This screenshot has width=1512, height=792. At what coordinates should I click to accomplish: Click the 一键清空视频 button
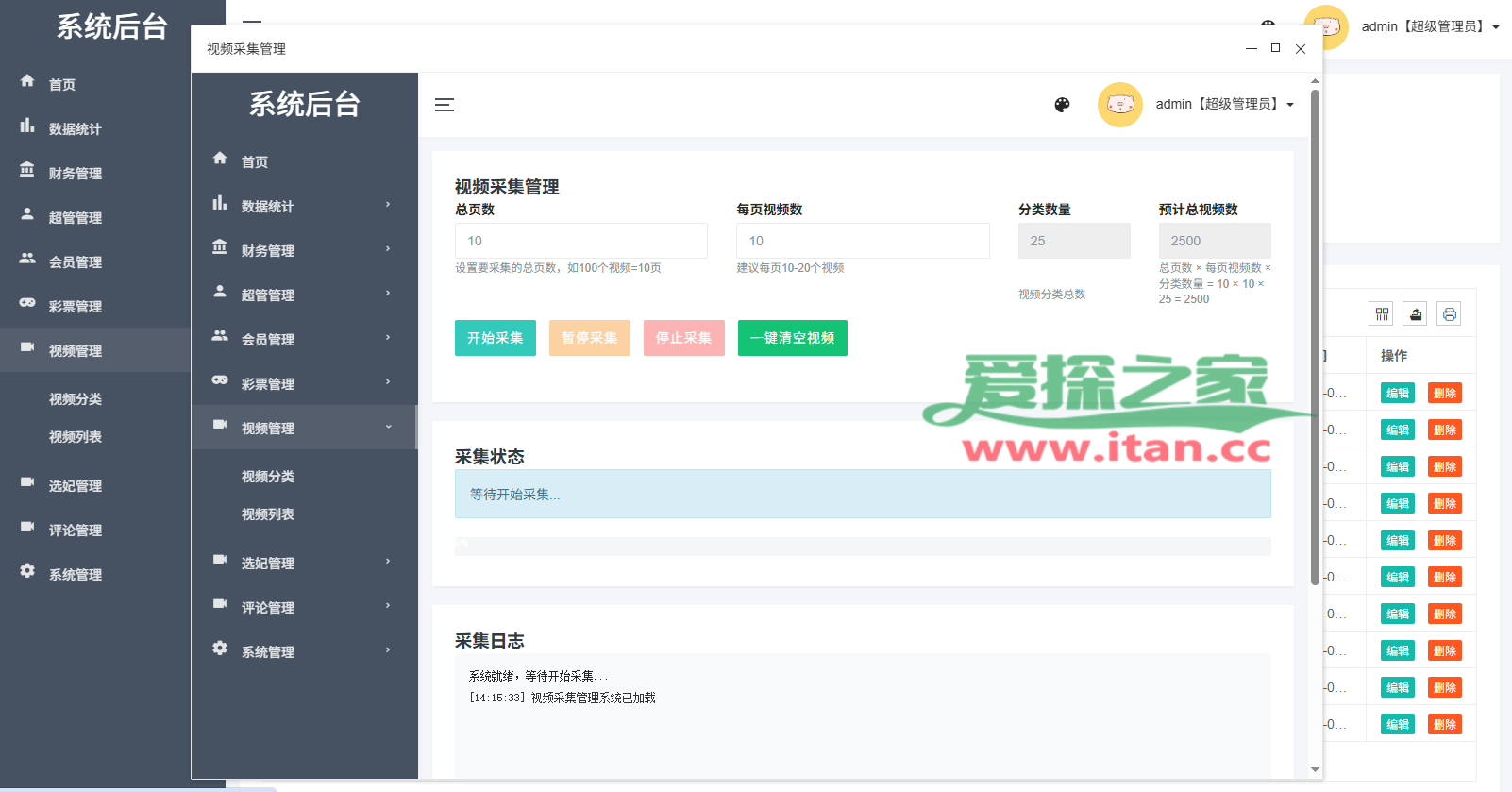(792, 338)
